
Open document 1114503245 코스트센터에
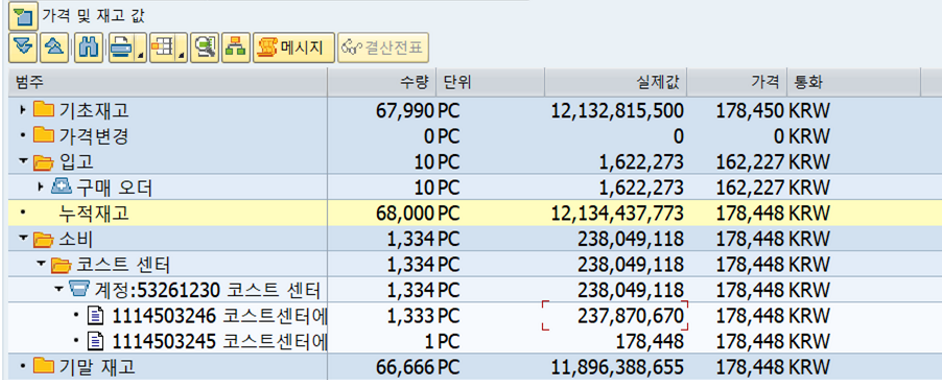click(x=220, y=341)
